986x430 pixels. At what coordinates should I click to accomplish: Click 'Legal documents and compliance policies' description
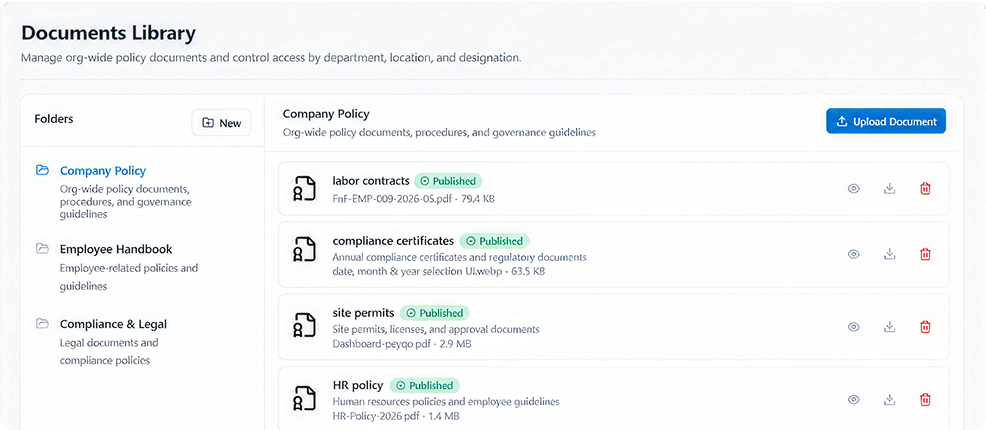point(109,352)
